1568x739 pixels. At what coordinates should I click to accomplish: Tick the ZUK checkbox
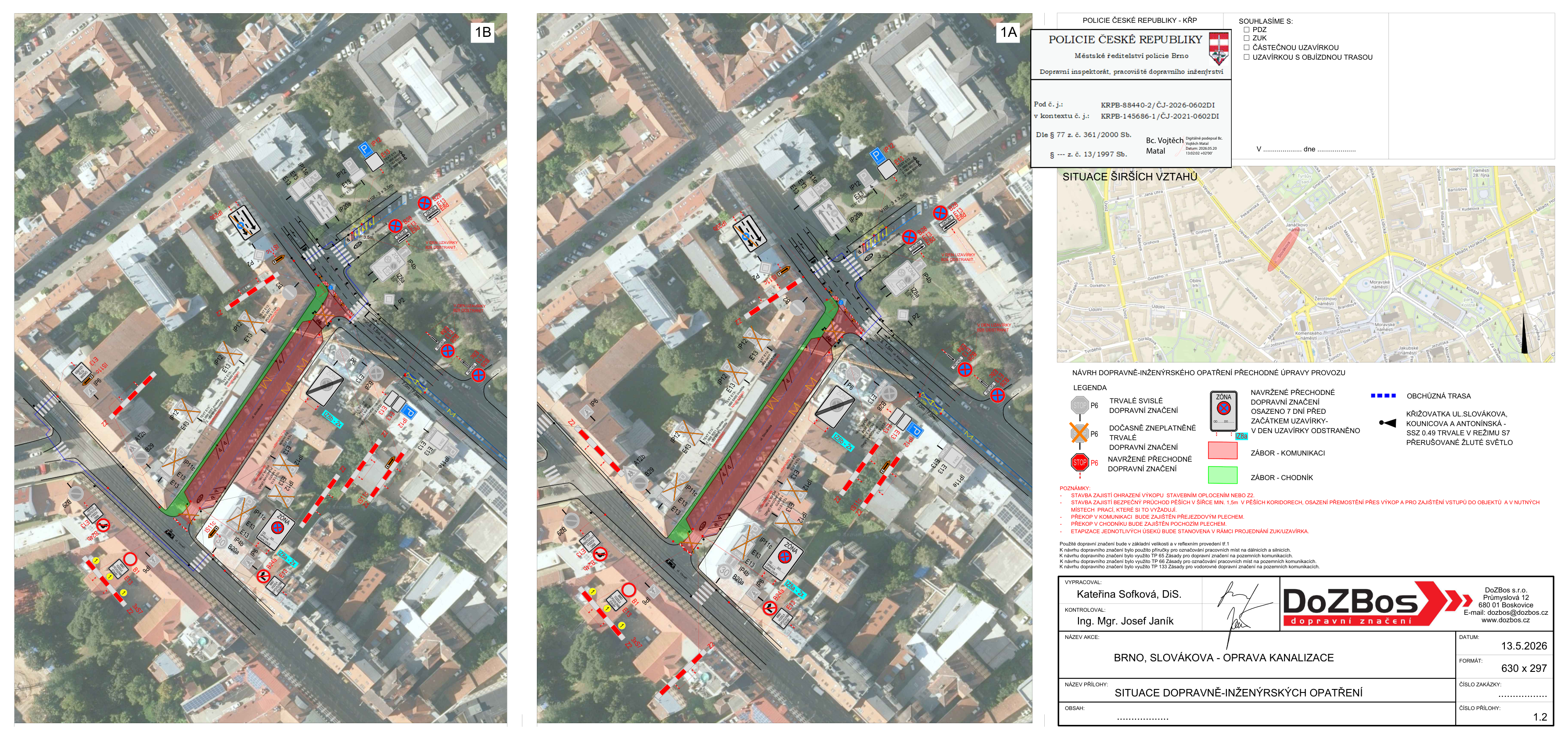(1247, 38)
